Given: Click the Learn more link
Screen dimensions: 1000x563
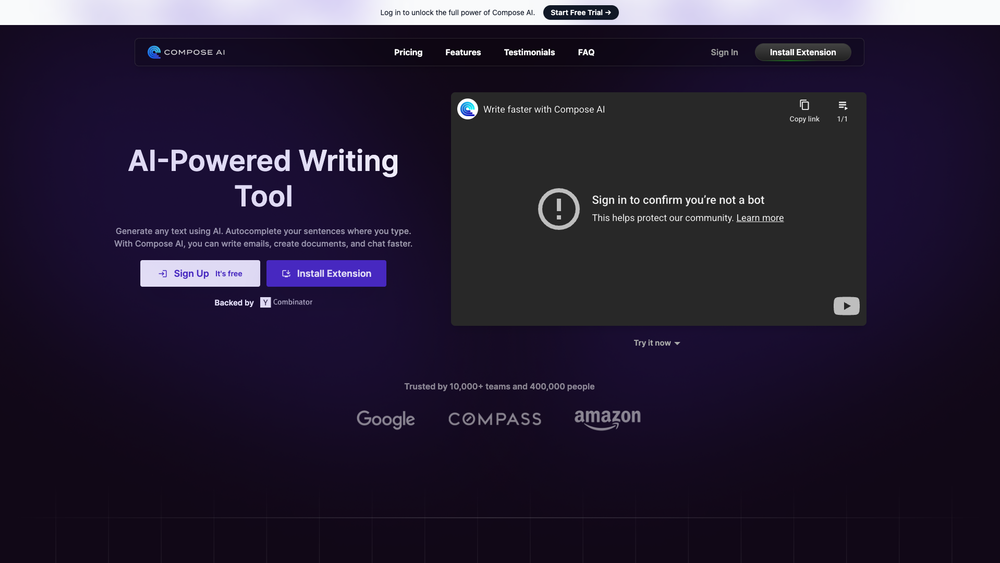Looking at the screenshot, I should [x=760, y=218].
